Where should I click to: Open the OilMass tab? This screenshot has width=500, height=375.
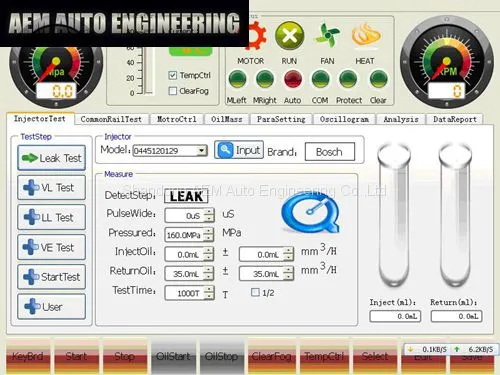(227, 119)
